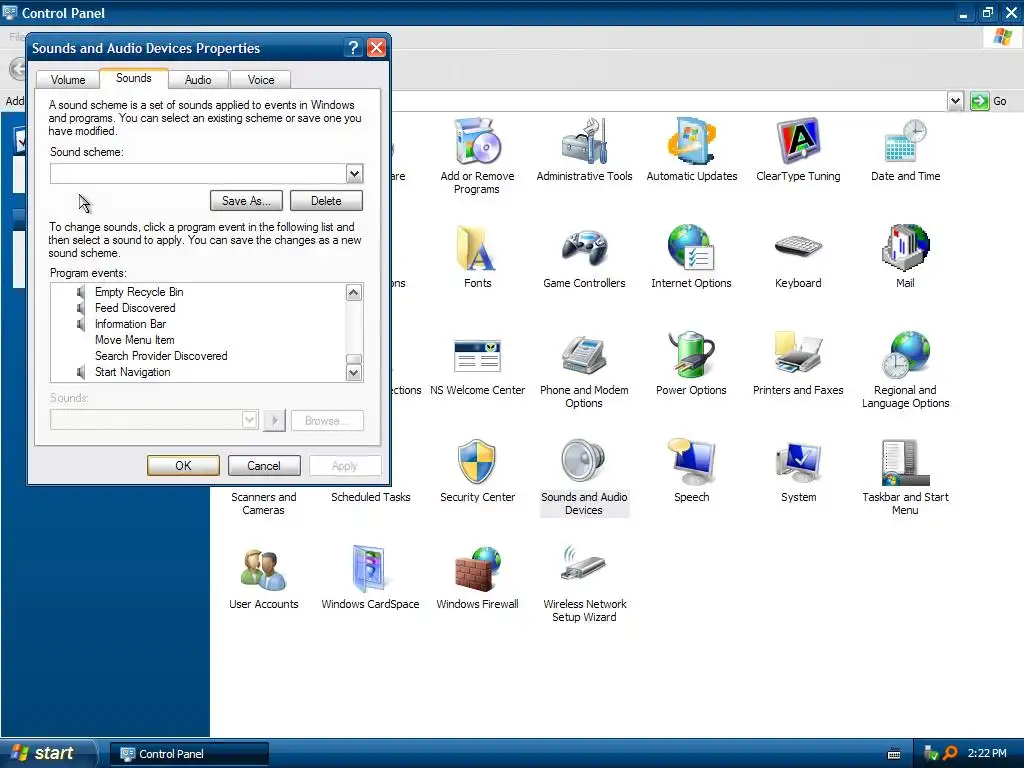Click program events scroll down arrow
The width and height of the screenshot is (1024, 768).
[353, 373]
